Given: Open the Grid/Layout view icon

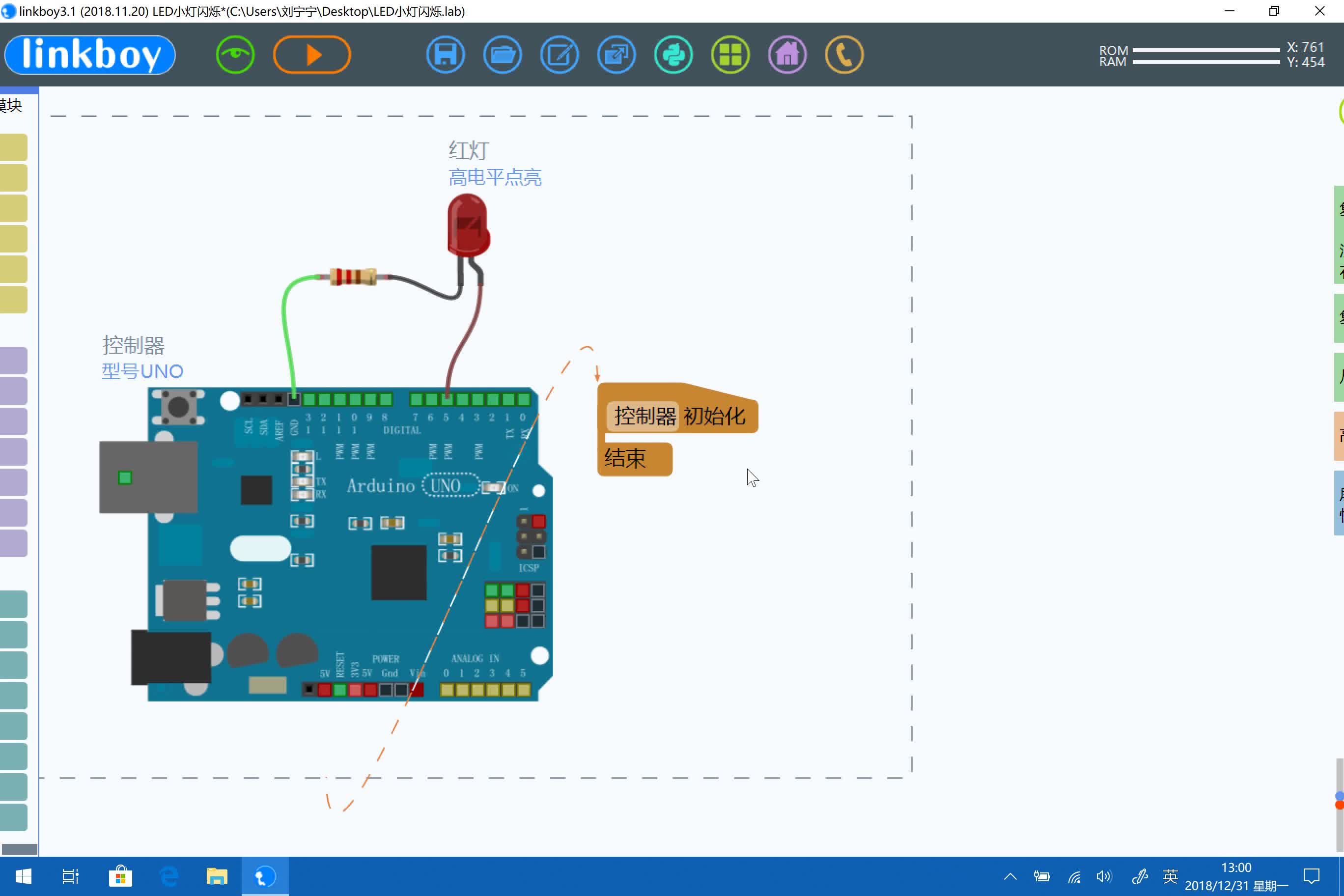Looking at the screenshot, I should point(731,54).
